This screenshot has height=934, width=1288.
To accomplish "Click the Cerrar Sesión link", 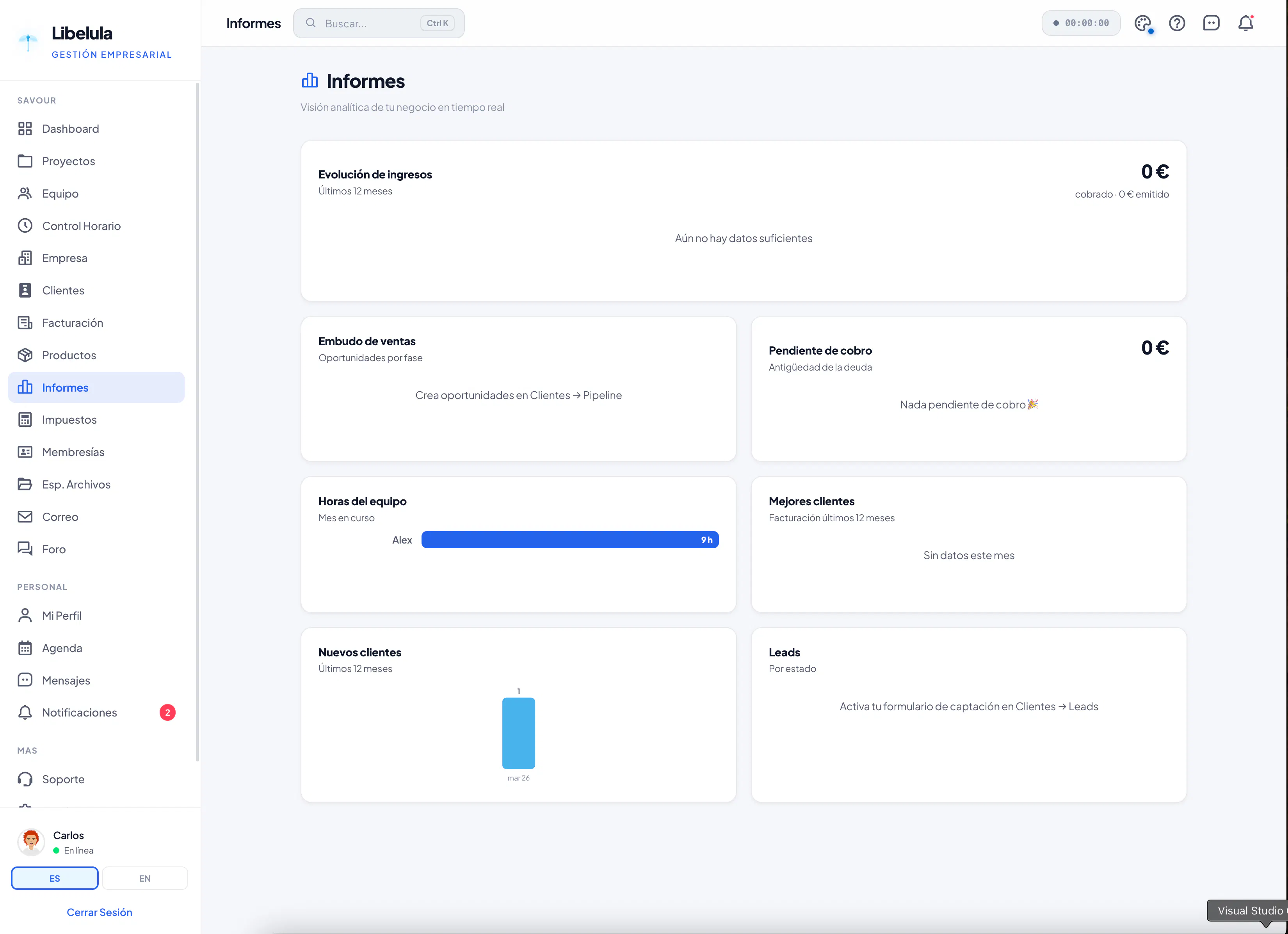I will (100, 913).
